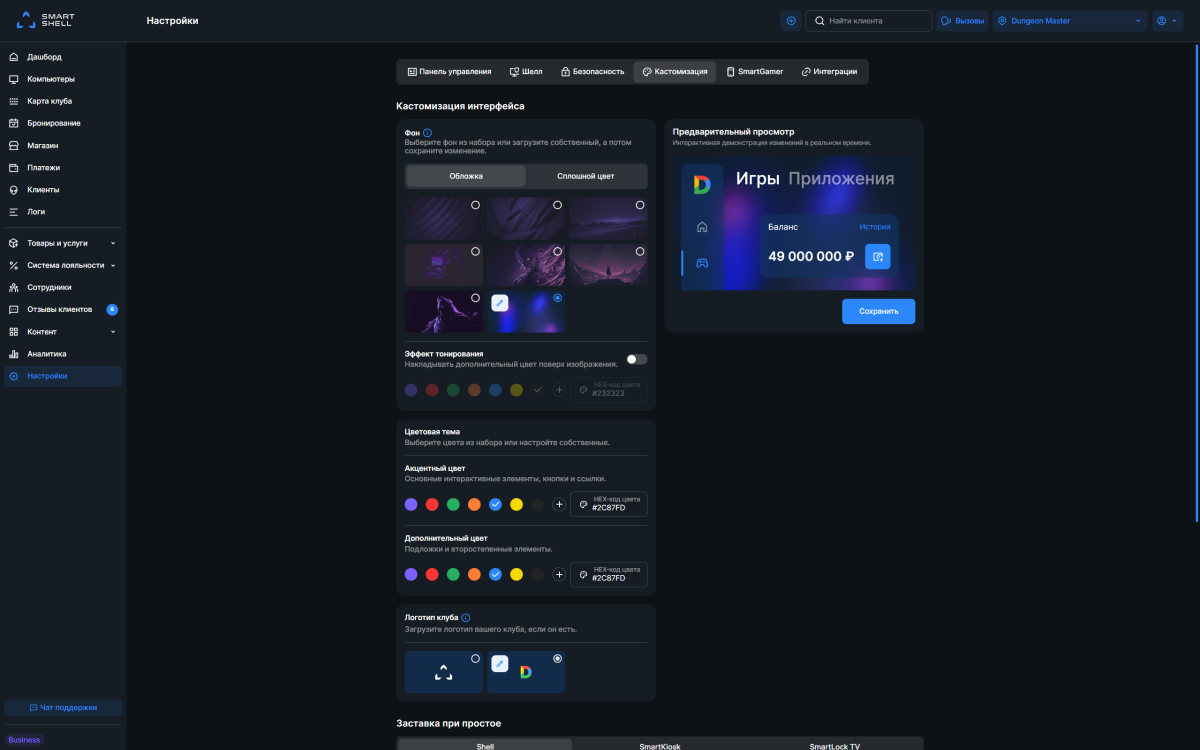Click the edit pencil on the club logo

[x=500, y=664]
